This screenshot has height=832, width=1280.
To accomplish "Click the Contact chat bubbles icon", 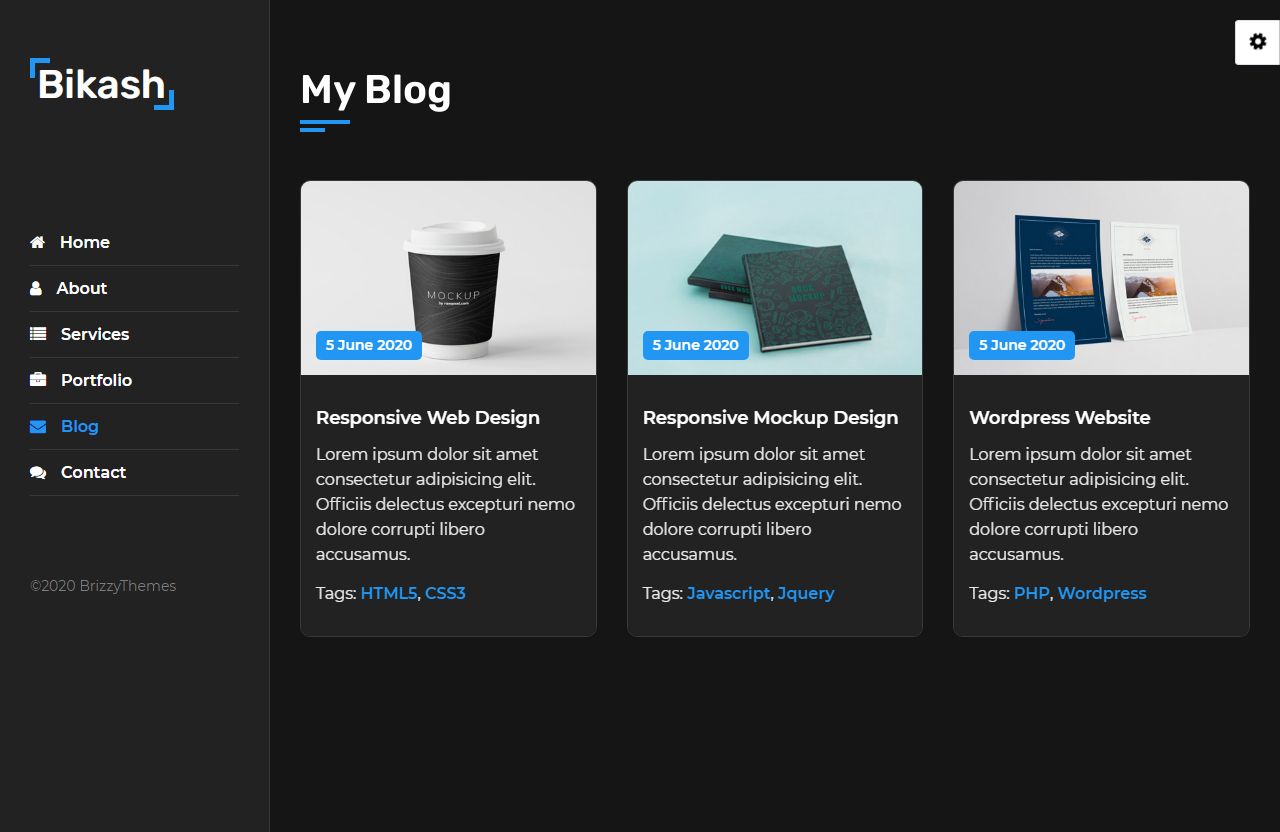I will [x=38, y=472].
